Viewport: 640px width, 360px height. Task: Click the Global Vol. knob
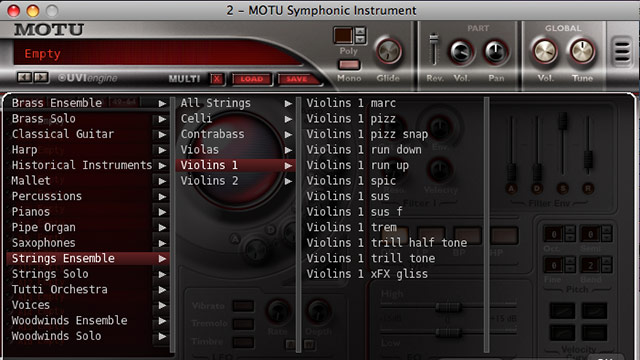[545, 52]
